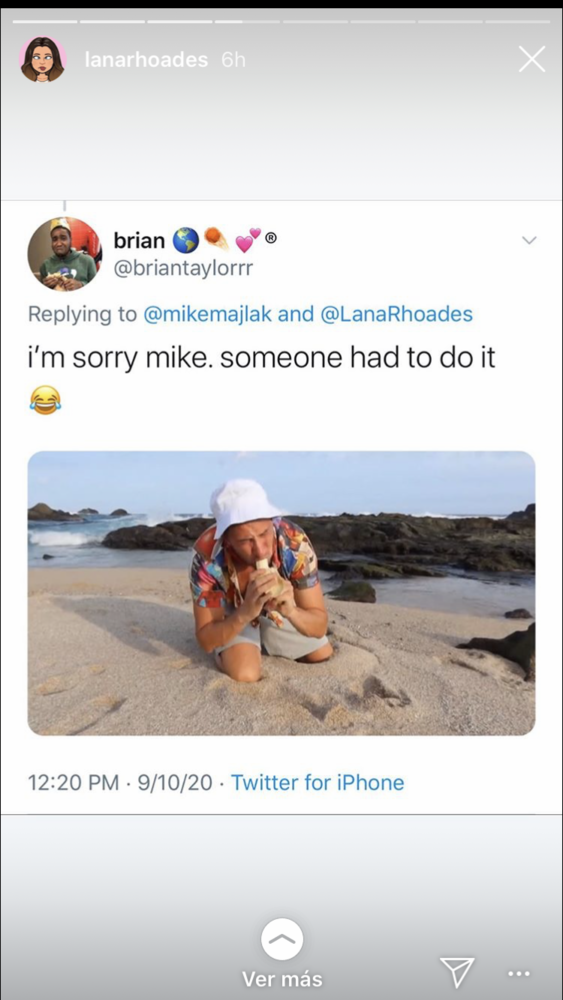The image size is (563, 1000).
Task: Tap the first story progress segment
Action: (45, 22)
